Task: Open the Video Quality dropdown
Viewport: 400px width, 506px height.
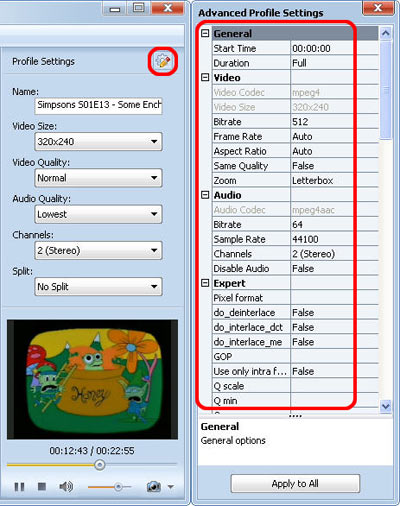Action: click(98, 178)
